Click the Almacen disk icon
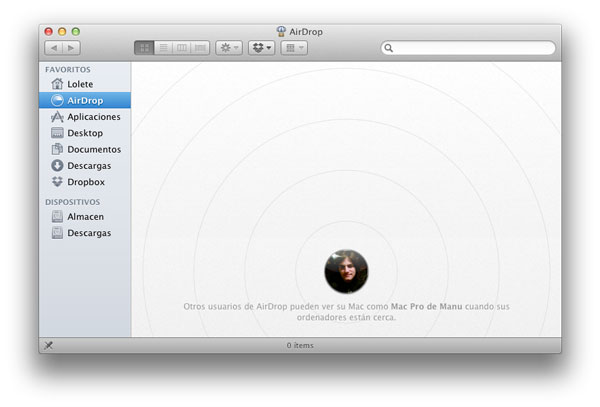Screen dimensions: 600x407 [57, 217]
